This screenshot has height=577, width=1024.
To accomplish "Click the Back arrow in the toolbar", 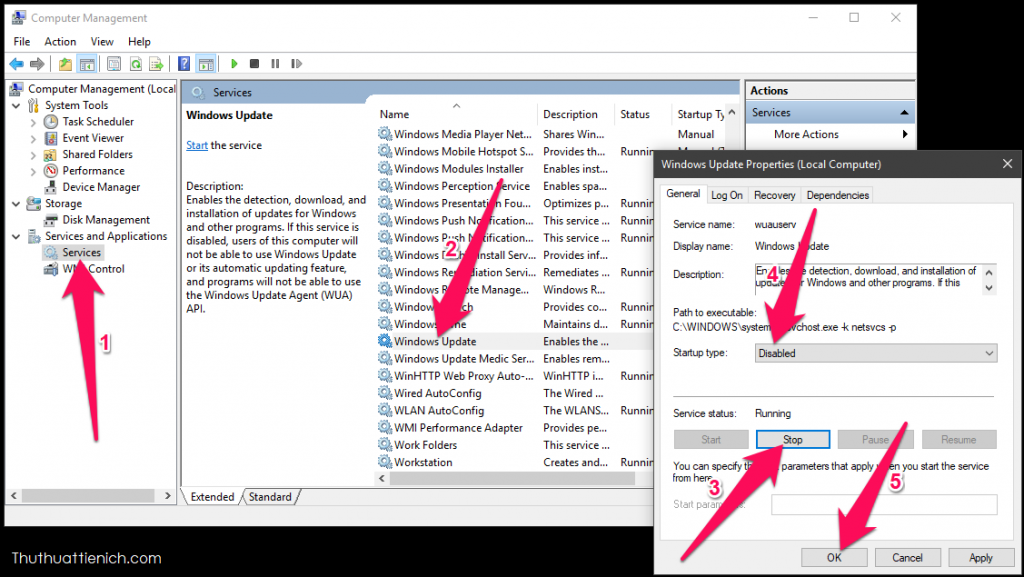I will 17,64.
